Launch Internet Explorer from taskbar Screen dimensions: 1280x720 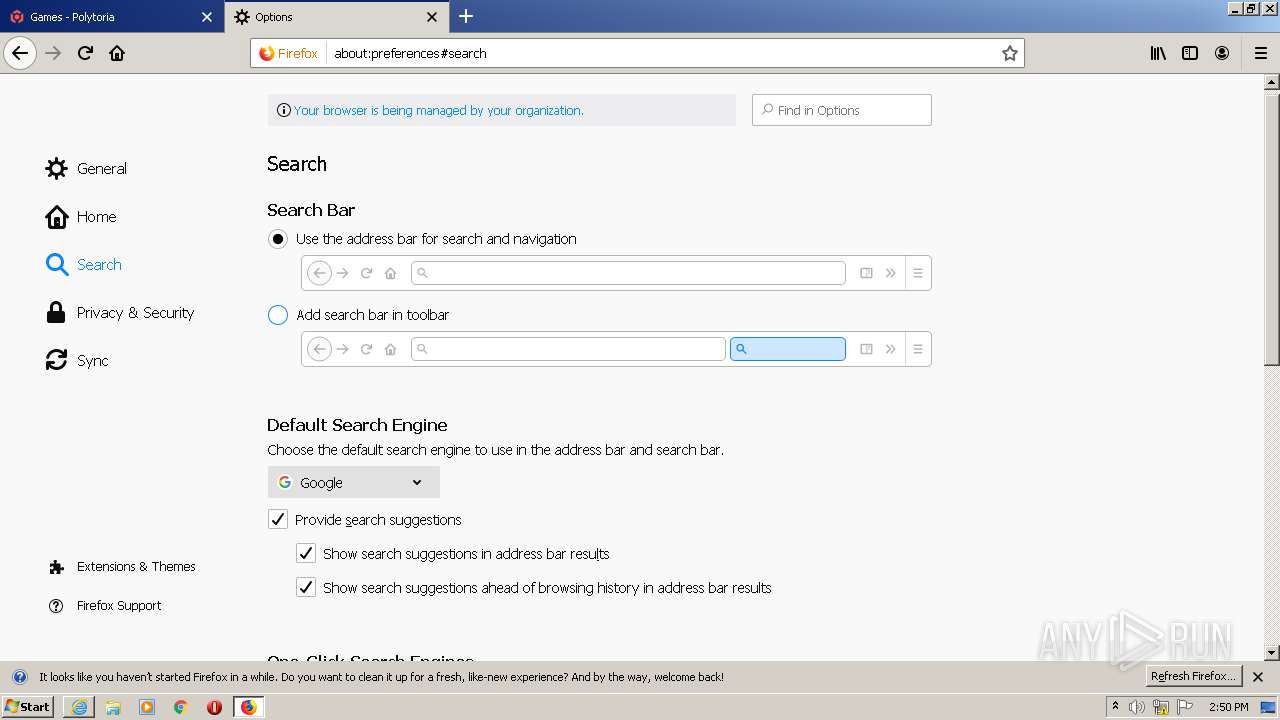(x=79, y=707)
